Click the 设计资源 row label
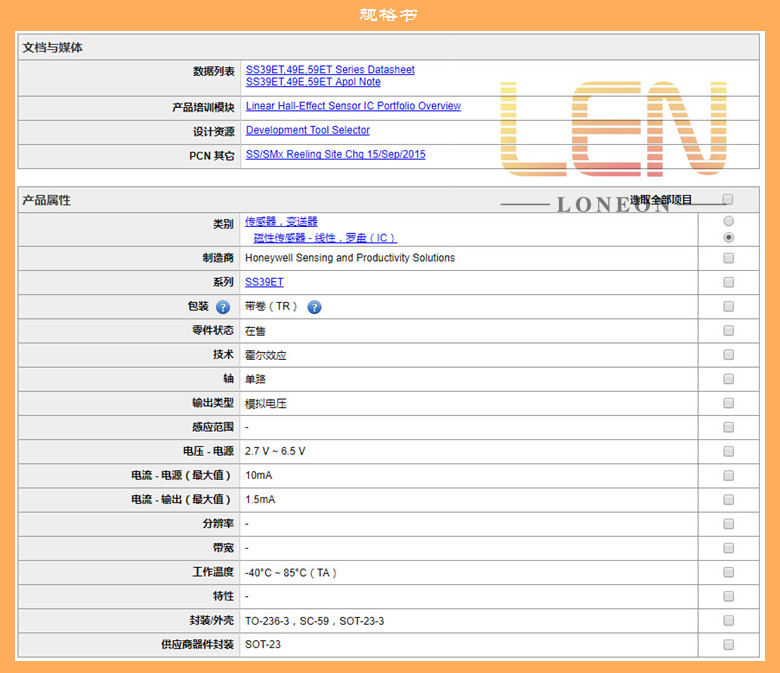This screenshot has width=780, height=673. pos(213,131)
